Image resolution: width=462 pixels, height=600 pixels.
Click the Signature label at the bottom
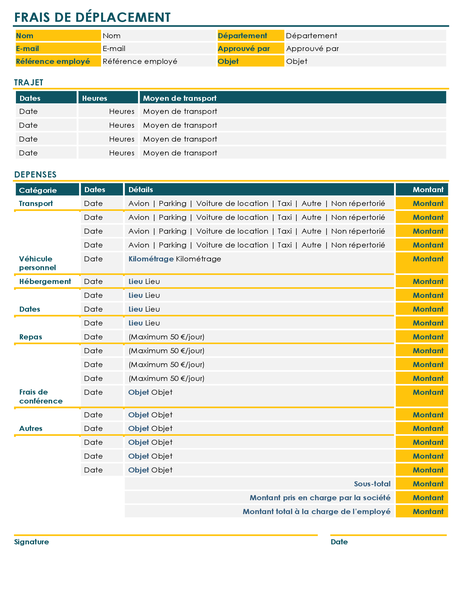click(x=31, y=542)
